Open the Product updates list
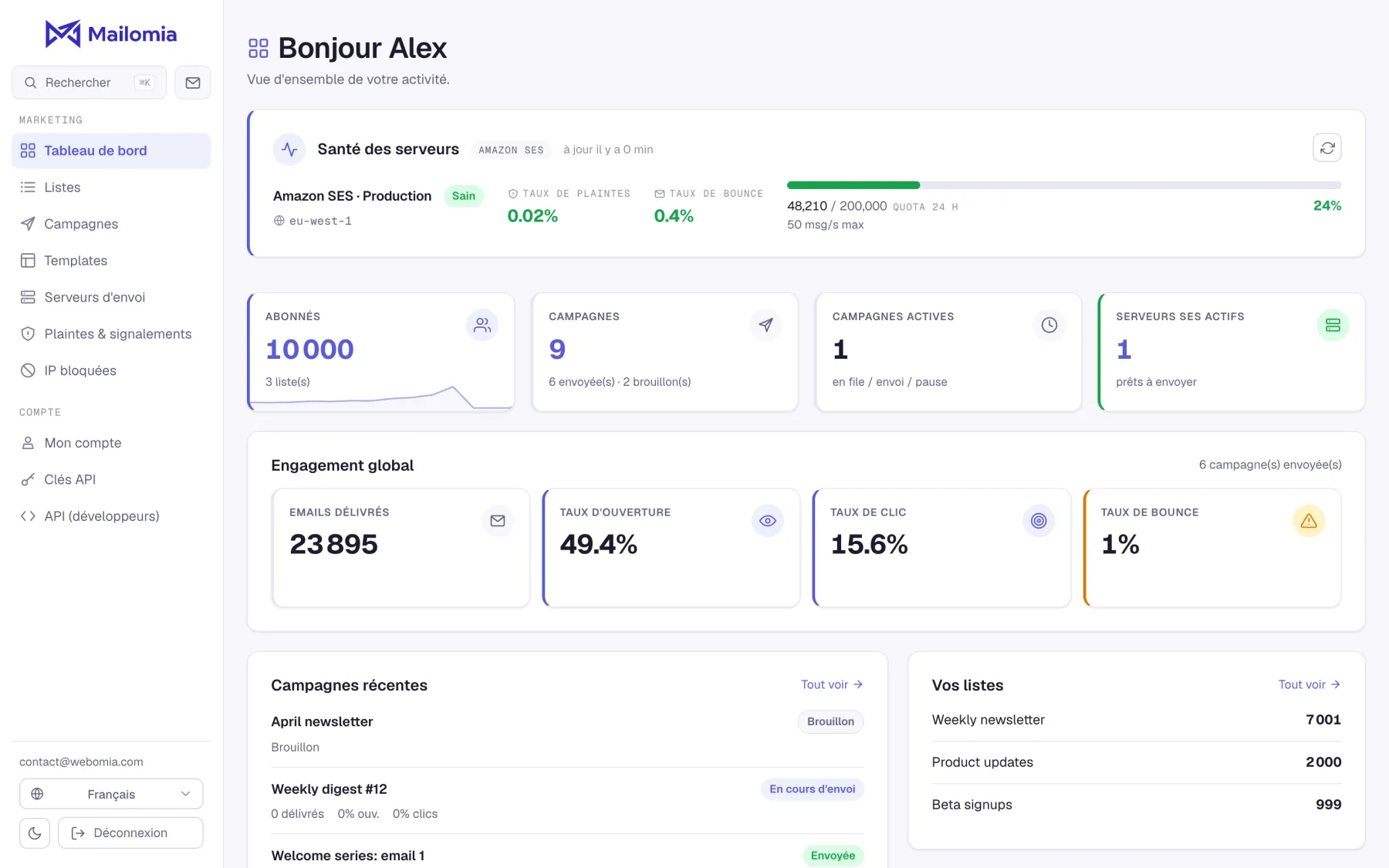Image resolution: width=1389 pixels, height=868 pixels. pos(1137,762)
